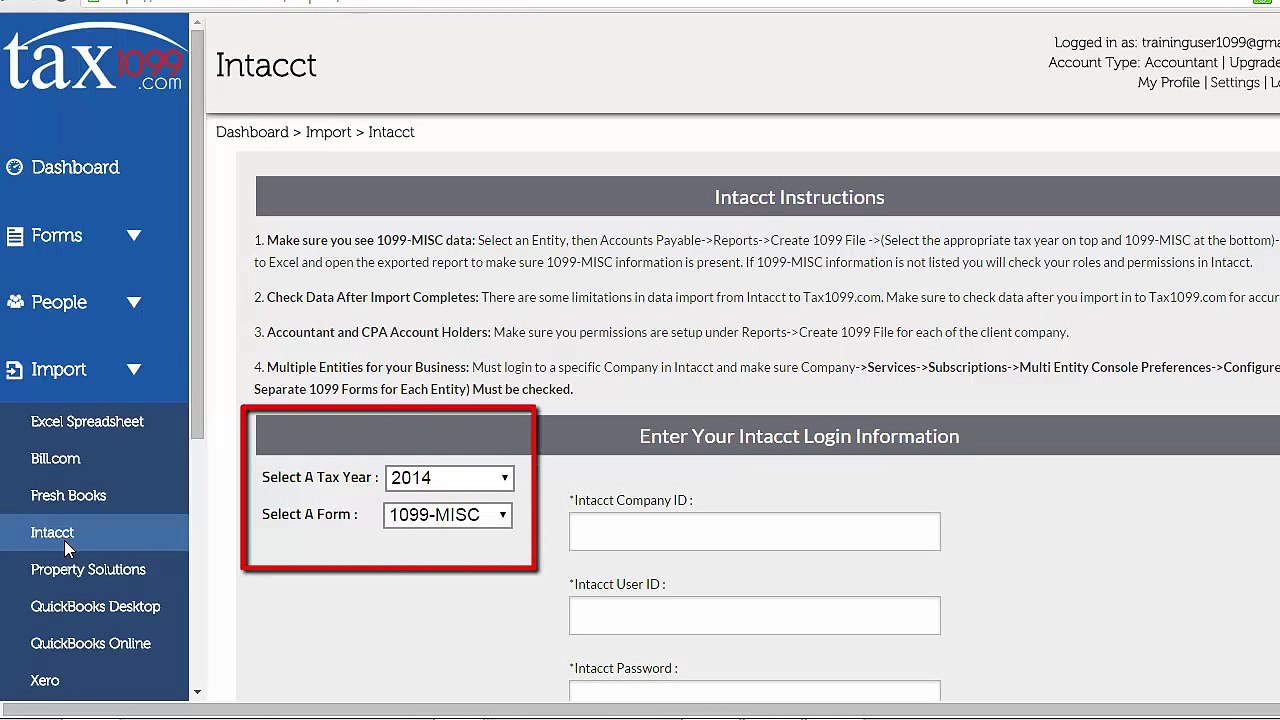Open the People sidebar menu
The image size is (1280, 720).
59,302
